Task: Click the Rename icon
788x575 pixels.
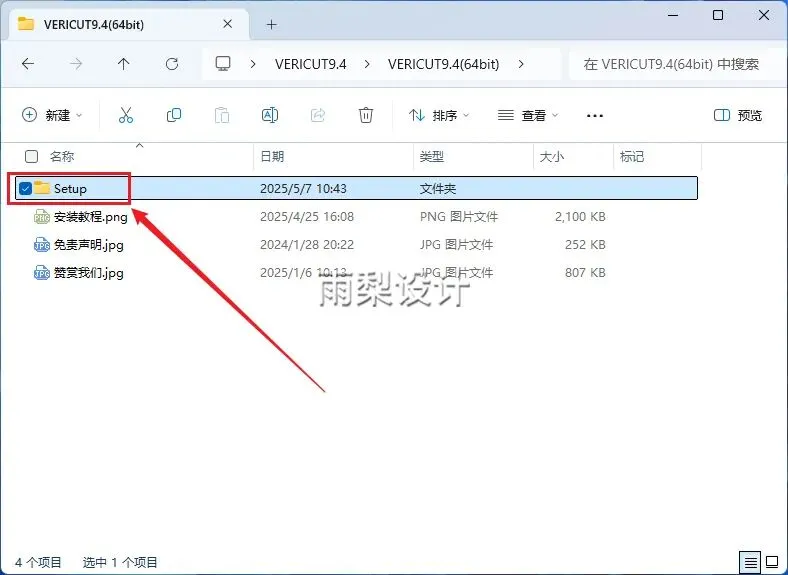Action: click(270, 115)
